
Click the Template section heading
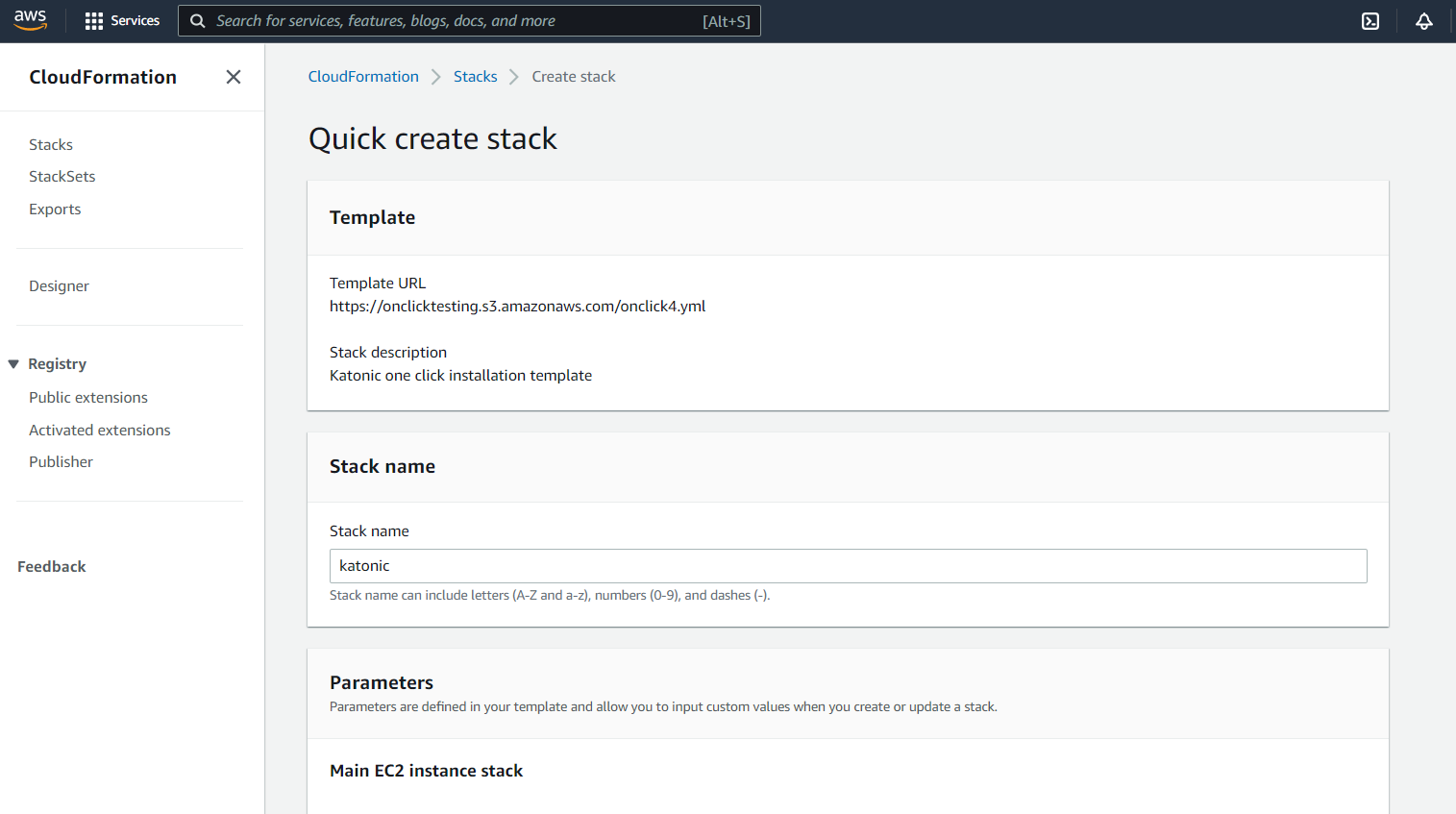(373, 218)
